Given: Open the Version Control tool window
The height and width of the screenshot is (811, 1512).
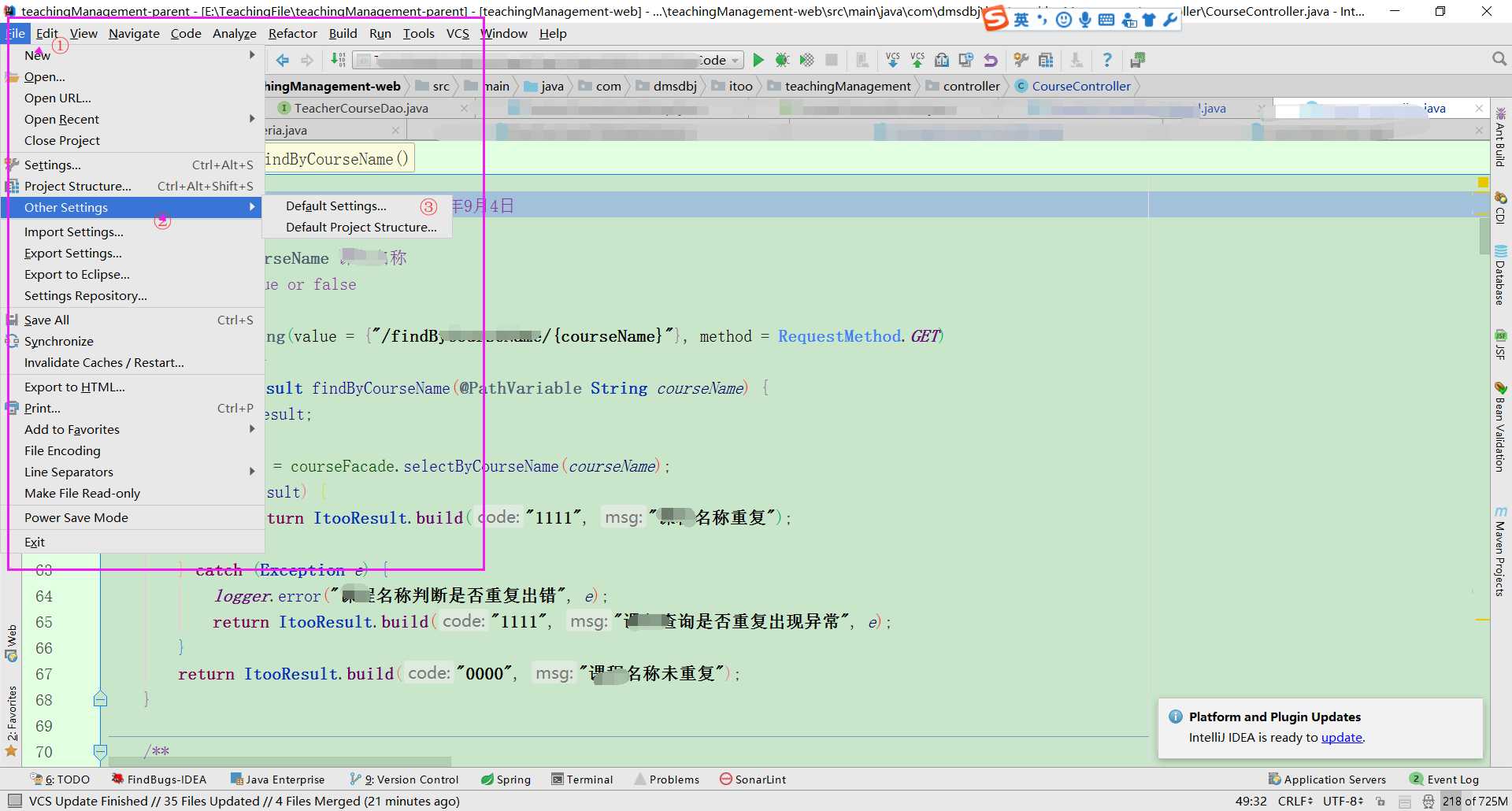Looking at the screenshot, I should tap(404, 780).
